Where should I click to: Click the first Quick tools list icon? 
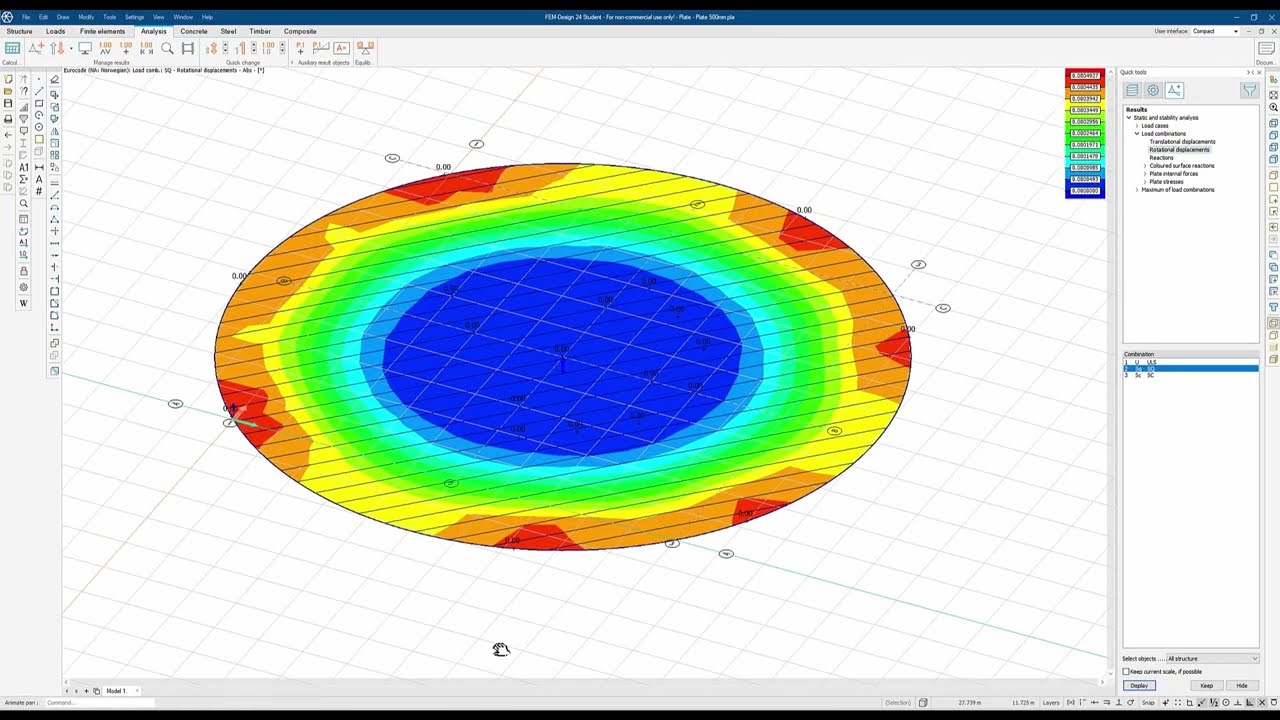point(1132,90)
